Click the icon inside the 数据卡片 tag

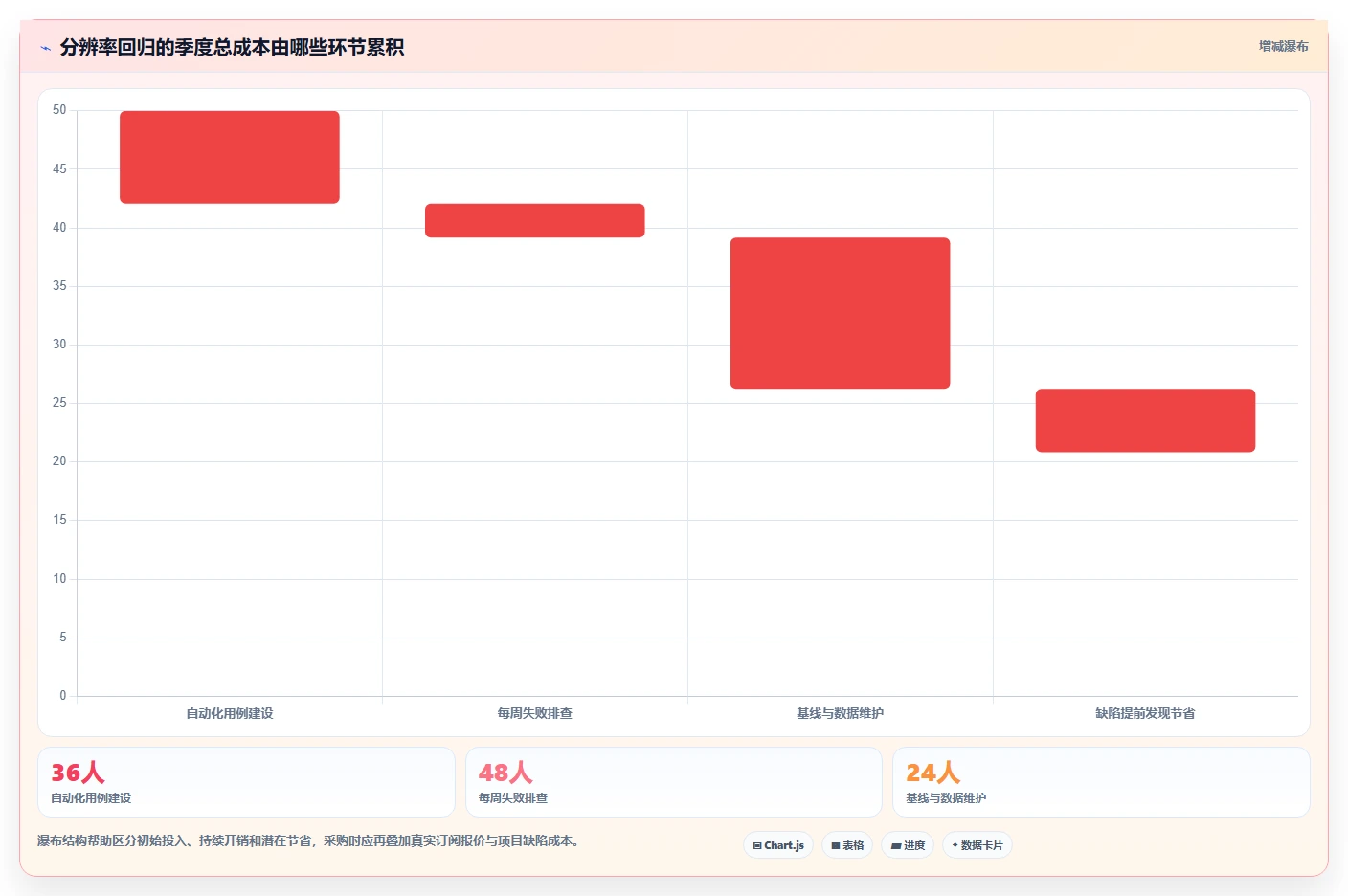(x=955, y=845)
